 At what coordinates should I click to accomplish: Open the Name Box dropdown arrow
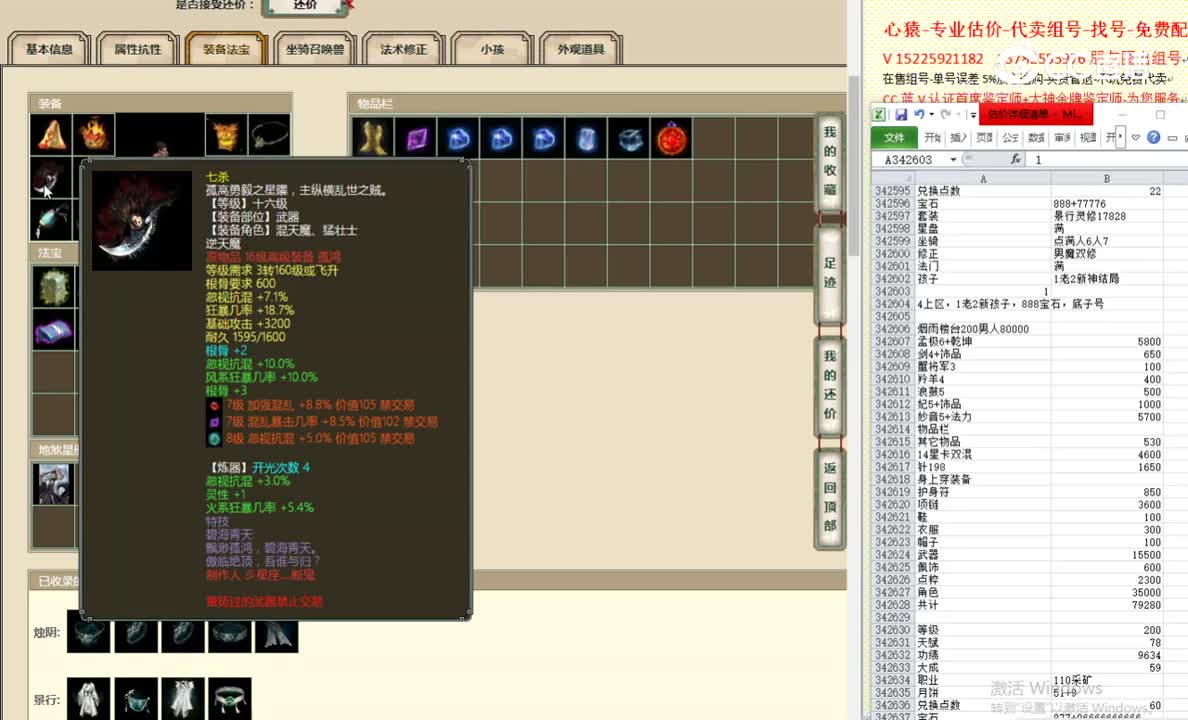click(953, 160)
